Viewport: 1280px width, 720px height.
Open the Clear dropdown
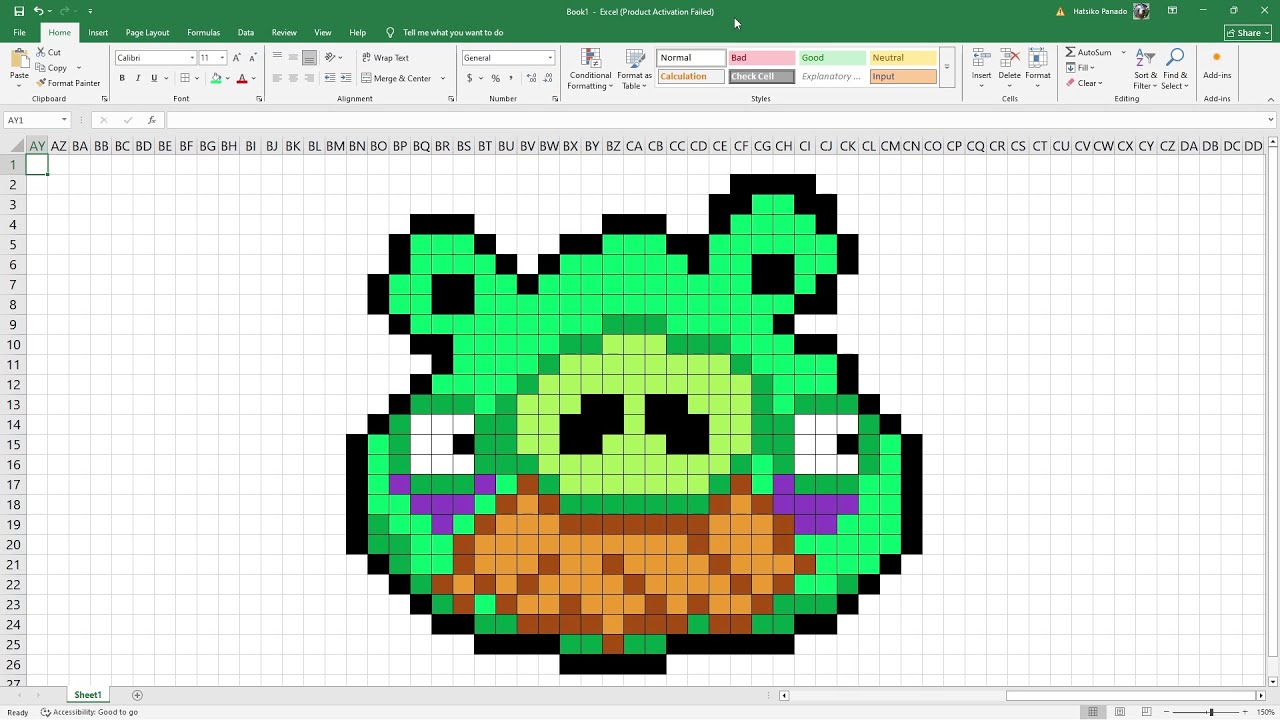click(1084, 83)
